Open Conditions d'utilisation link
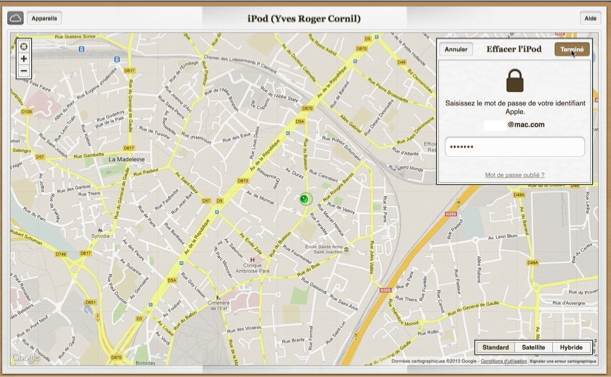Screen dimensions: 611x377 503,361
